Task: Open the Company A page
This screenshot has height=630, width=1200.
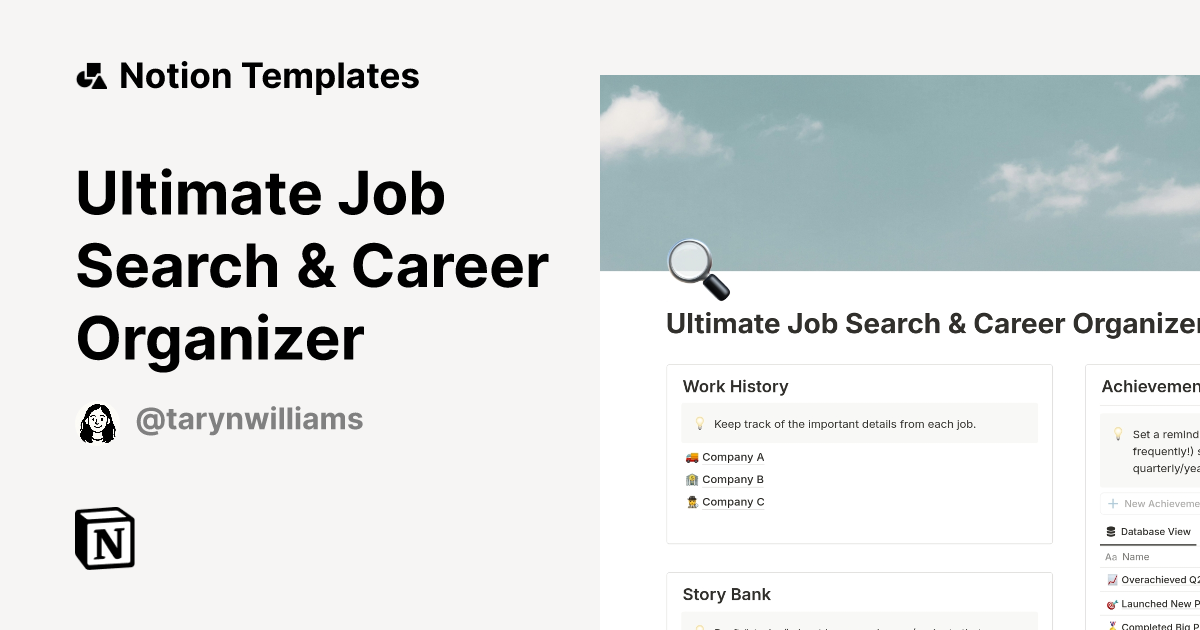Action: [x=734, y=457]
